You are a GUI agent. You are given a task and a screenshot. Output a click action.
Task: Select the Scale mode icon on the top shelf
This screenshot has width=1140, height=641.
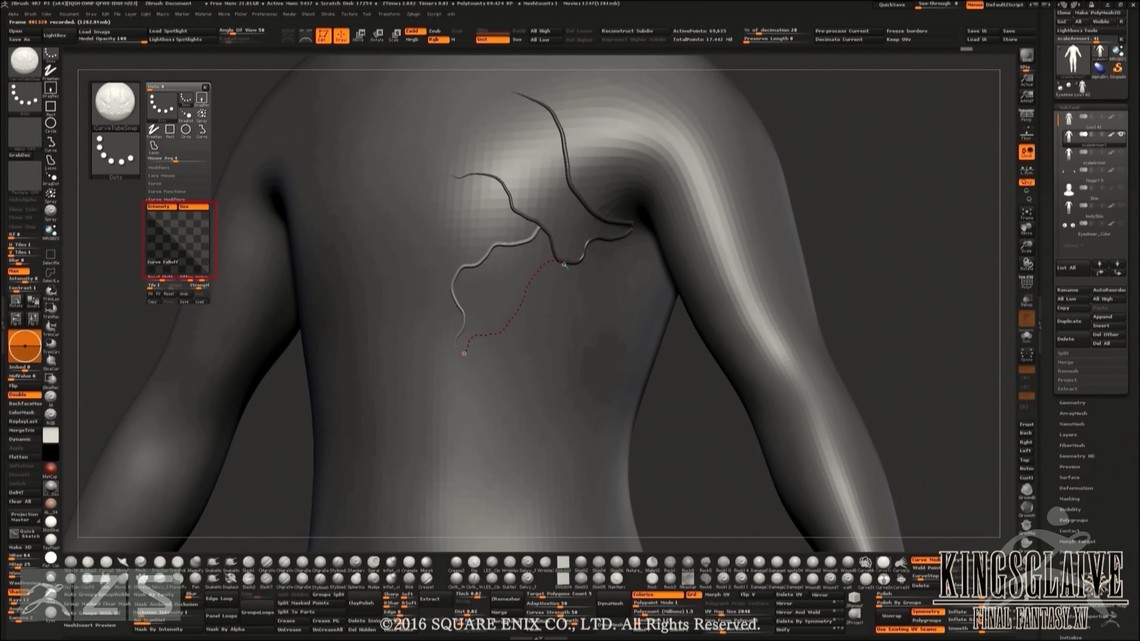[x=395, y=36]
